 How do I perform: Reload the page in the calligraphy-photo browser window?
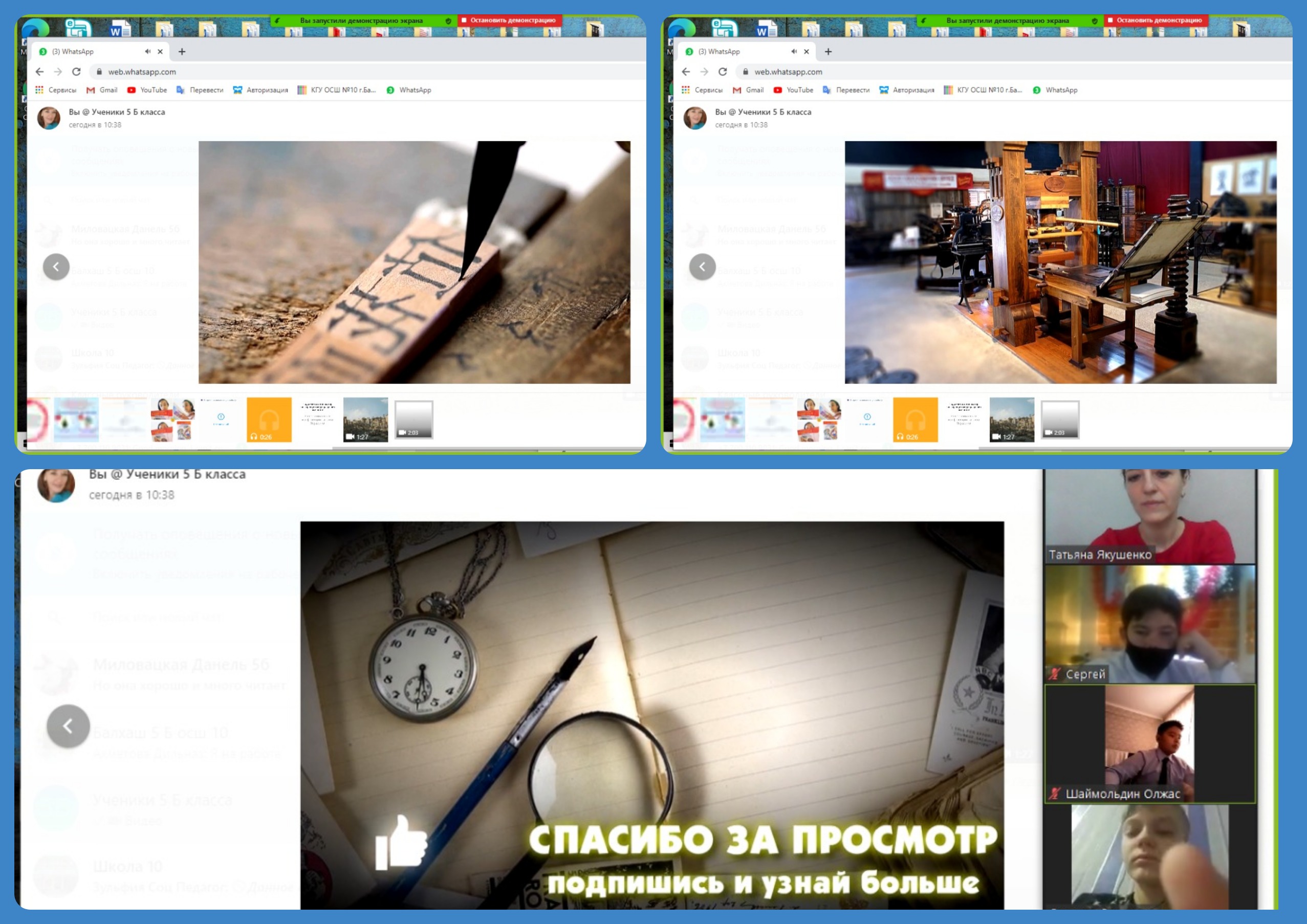coord(76,72)
